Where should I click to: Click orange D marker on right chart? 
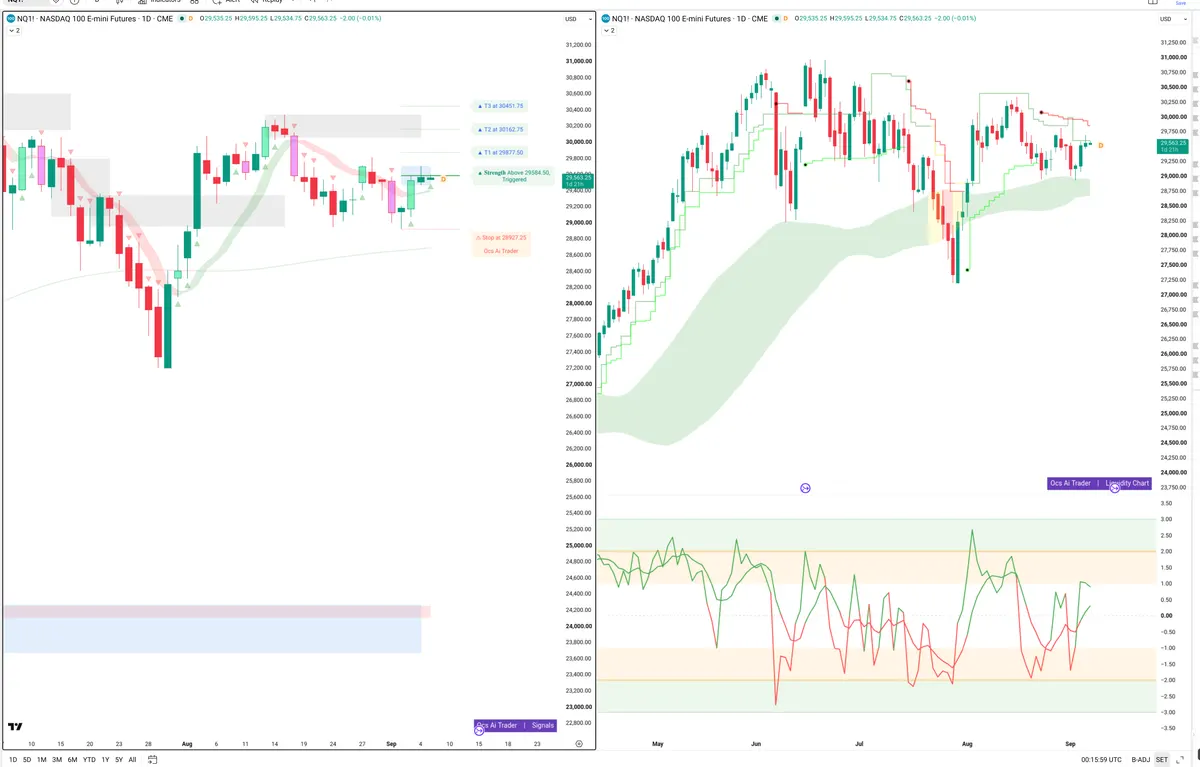click(x=1101, y=146)
